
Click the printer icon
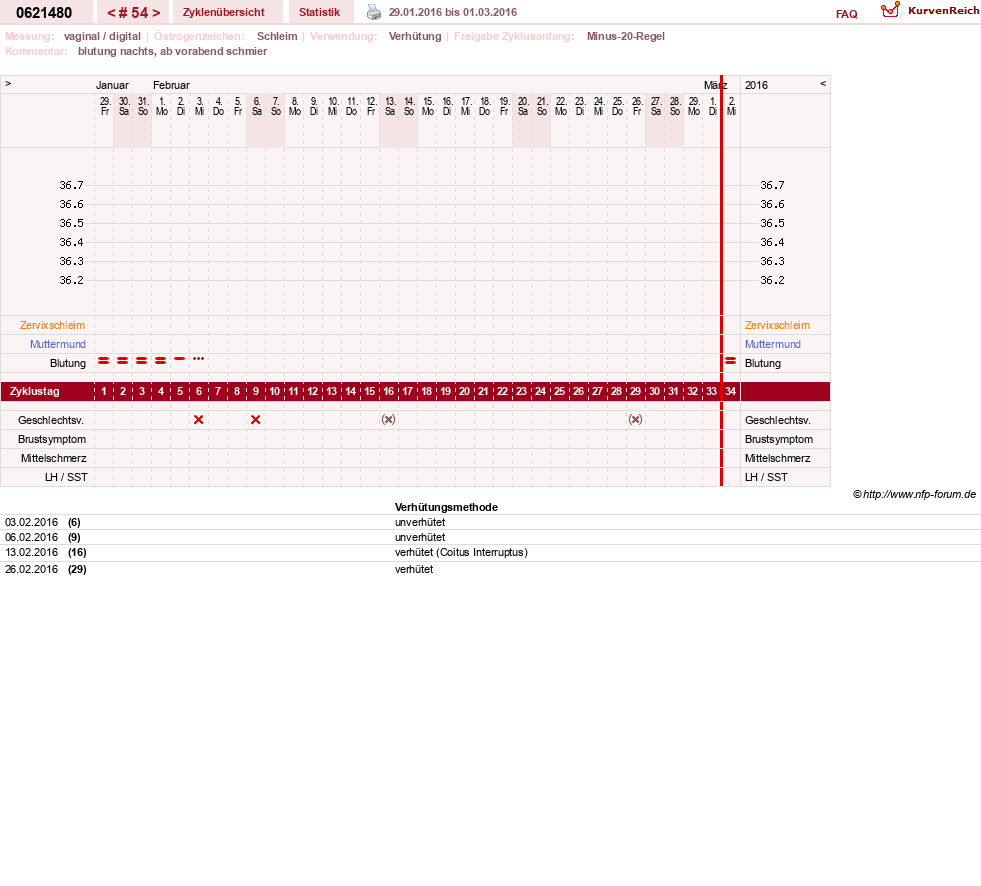pos(374,12)
